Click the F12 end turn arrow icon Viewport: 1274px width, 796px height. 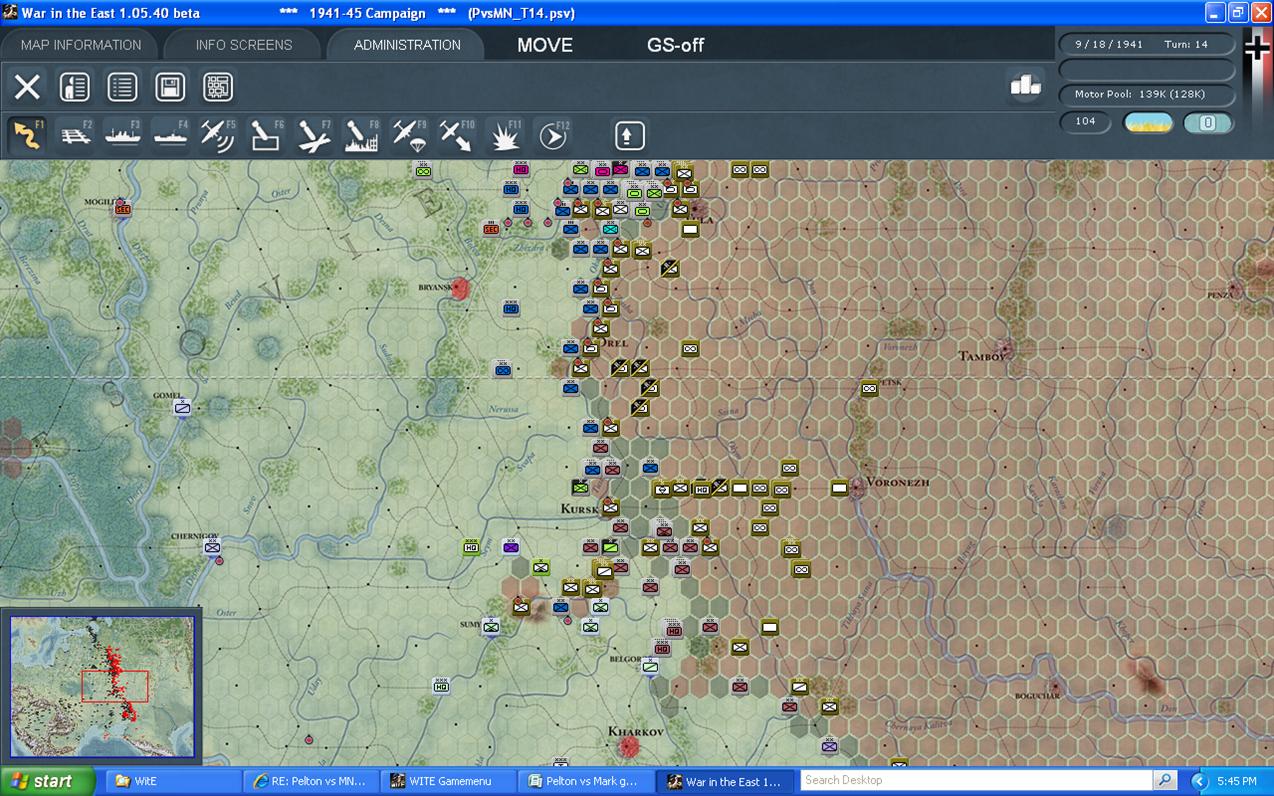[552, 136]
